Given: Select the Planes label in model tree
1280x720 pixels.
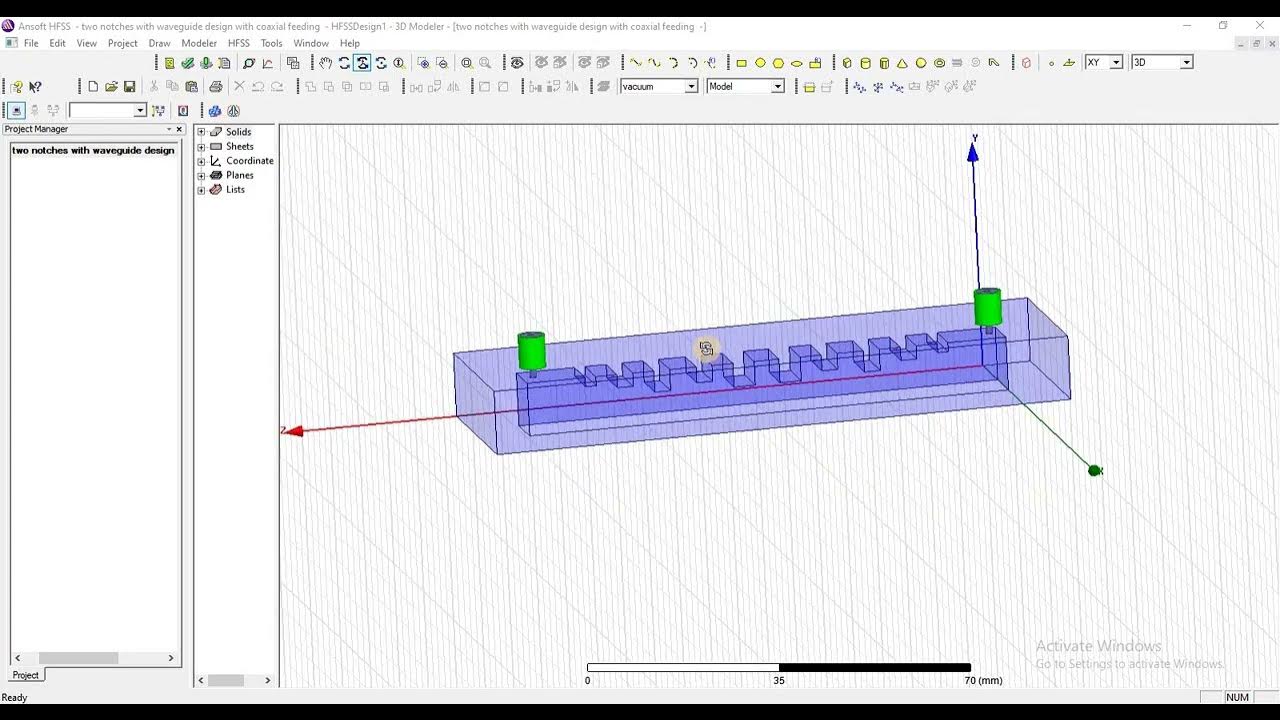Looking at the screenshot, I should pyautogui.click(x=240, y=176).
